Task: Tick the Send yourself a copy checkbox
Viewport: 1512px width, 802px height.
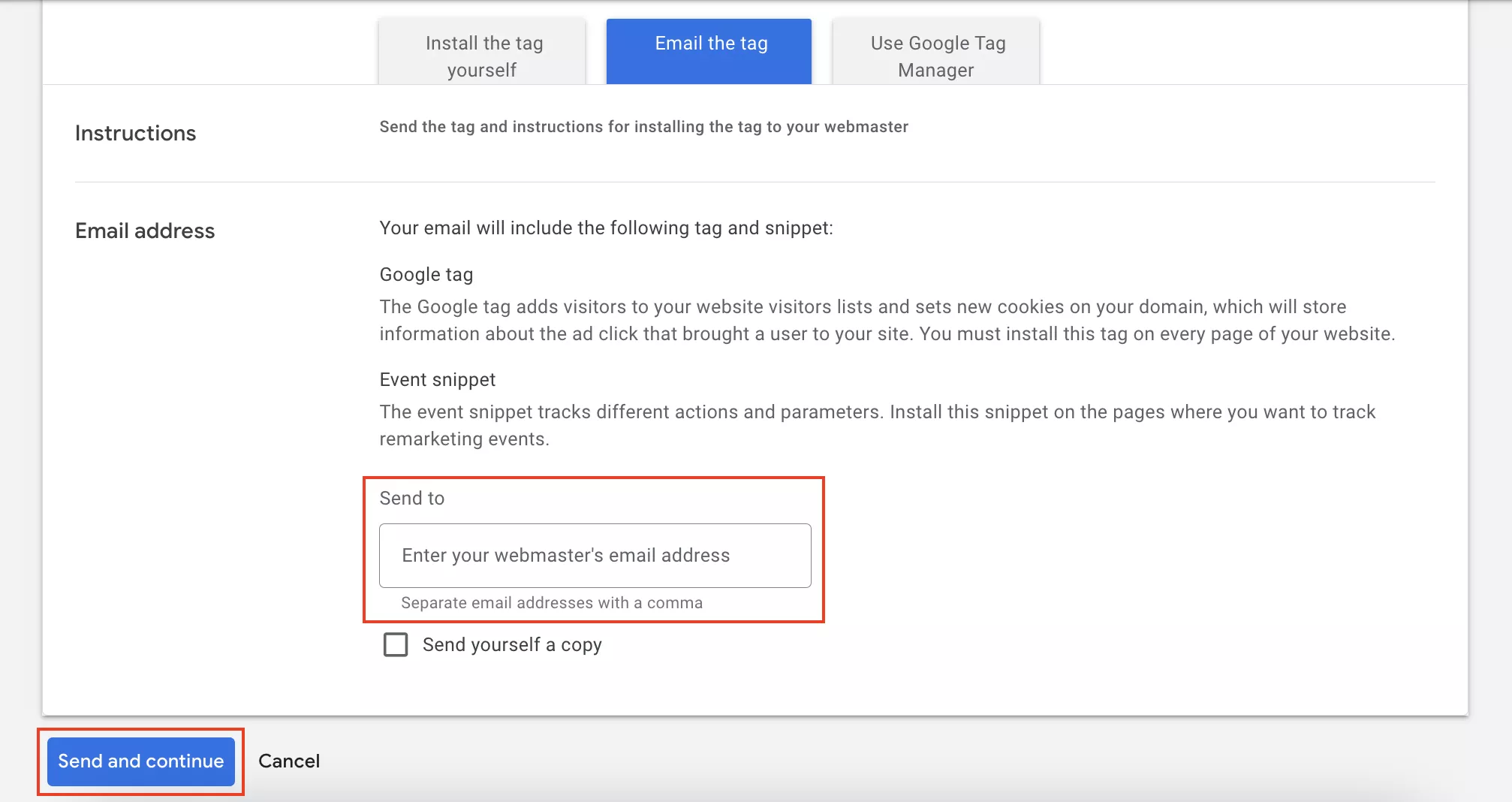Action: (x=396, y=644)
